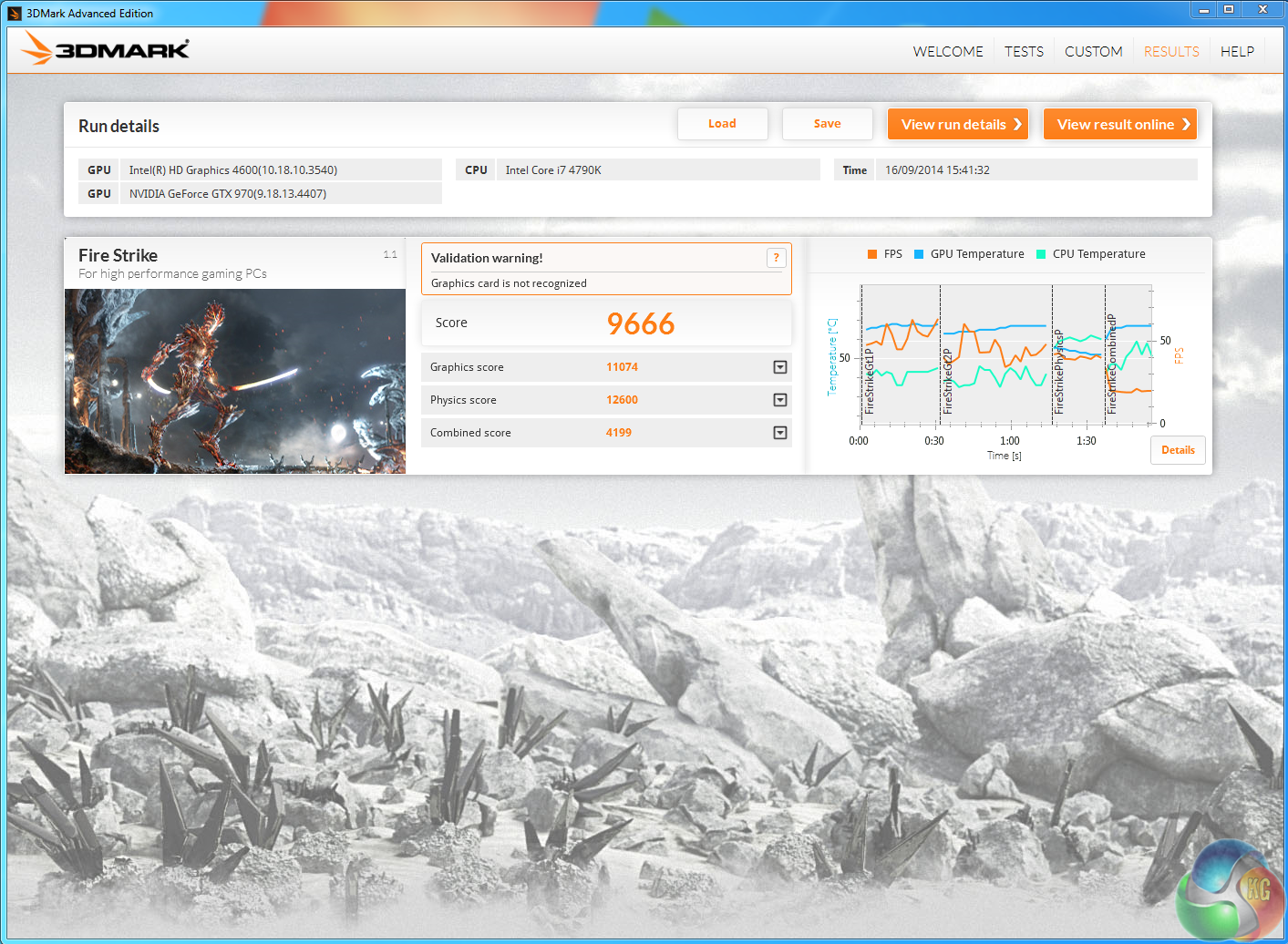Minimize the 3DMark window
Image resolution: width=1288 pixels, height=944 pixels.
(x=1203, y=9)
